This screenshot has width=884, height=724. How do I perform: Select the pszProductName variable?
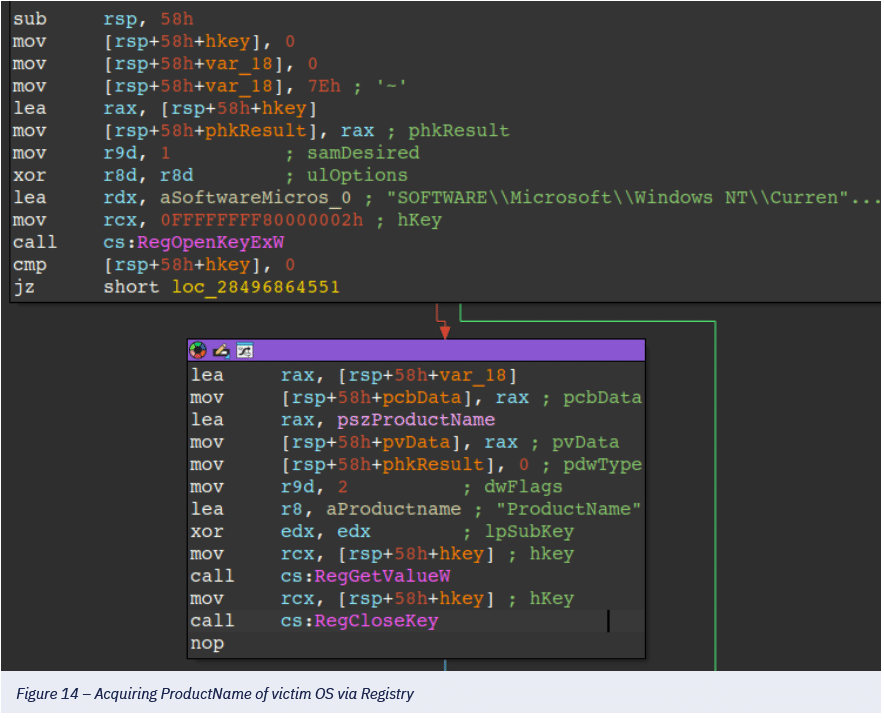click(x=388, y=420)
